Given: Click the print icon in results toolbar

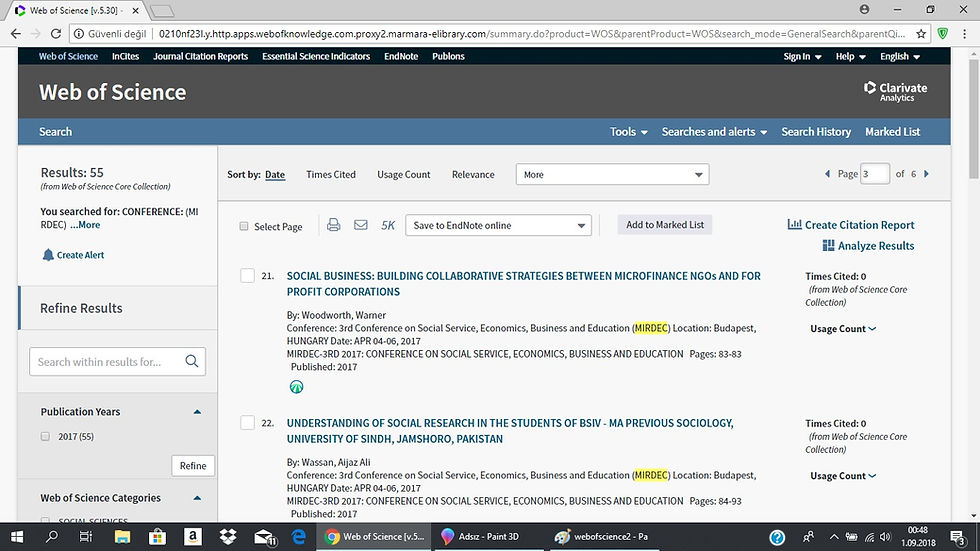Looking at the screenshot, I should click(334, 225).
